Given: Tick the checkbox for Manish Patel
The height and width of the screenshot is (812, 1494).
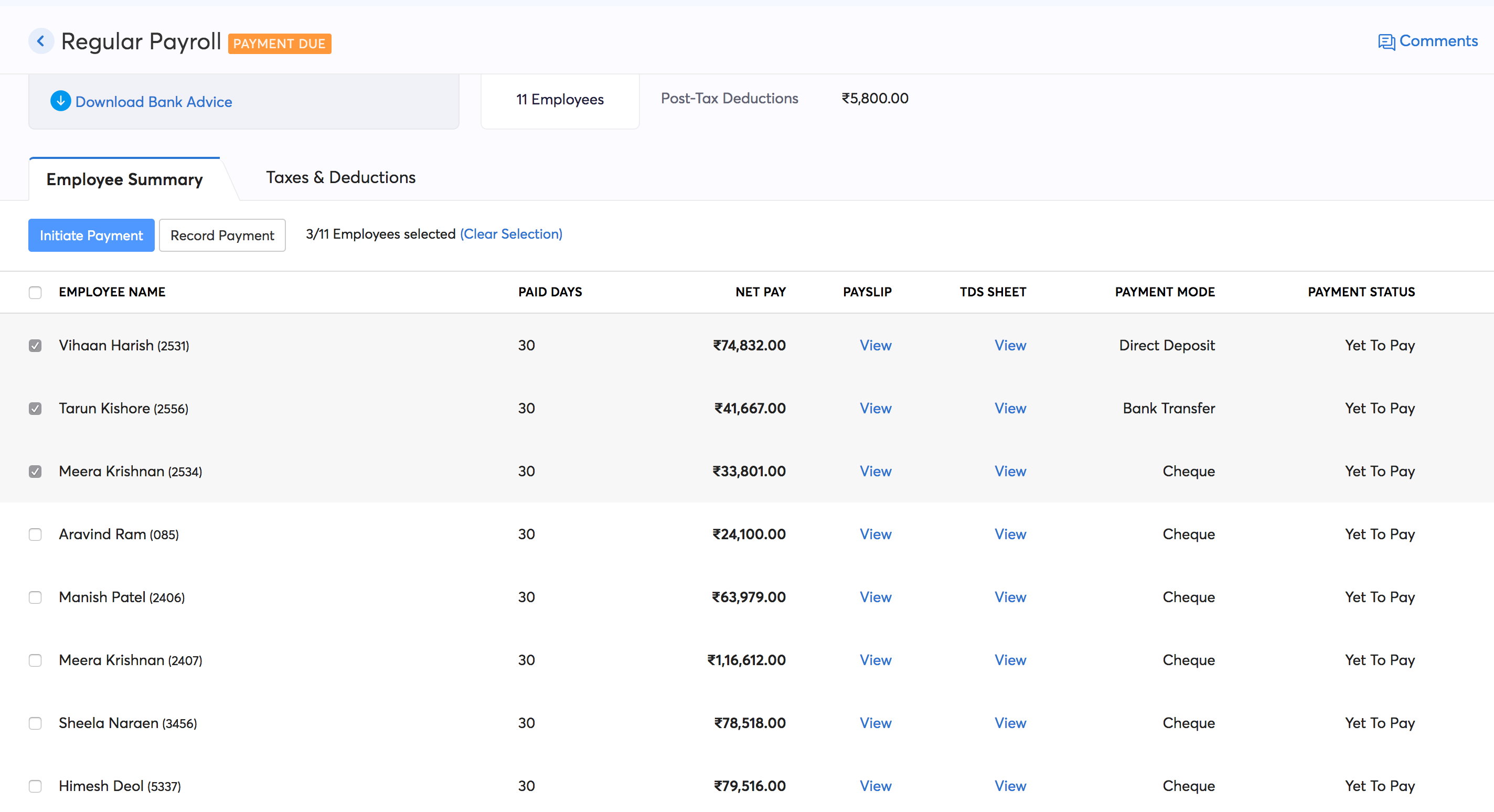Looking at the screenshot, I should point(35,597).
